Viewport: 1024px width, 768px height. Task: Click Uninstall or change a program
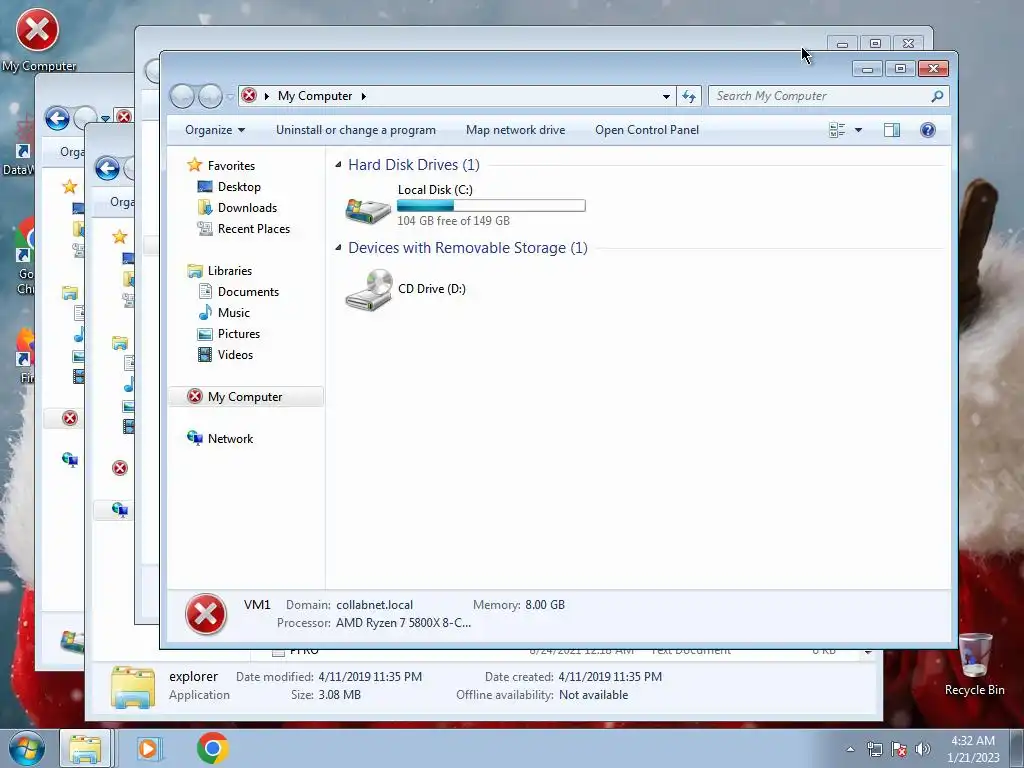click(x=355, y=130)
